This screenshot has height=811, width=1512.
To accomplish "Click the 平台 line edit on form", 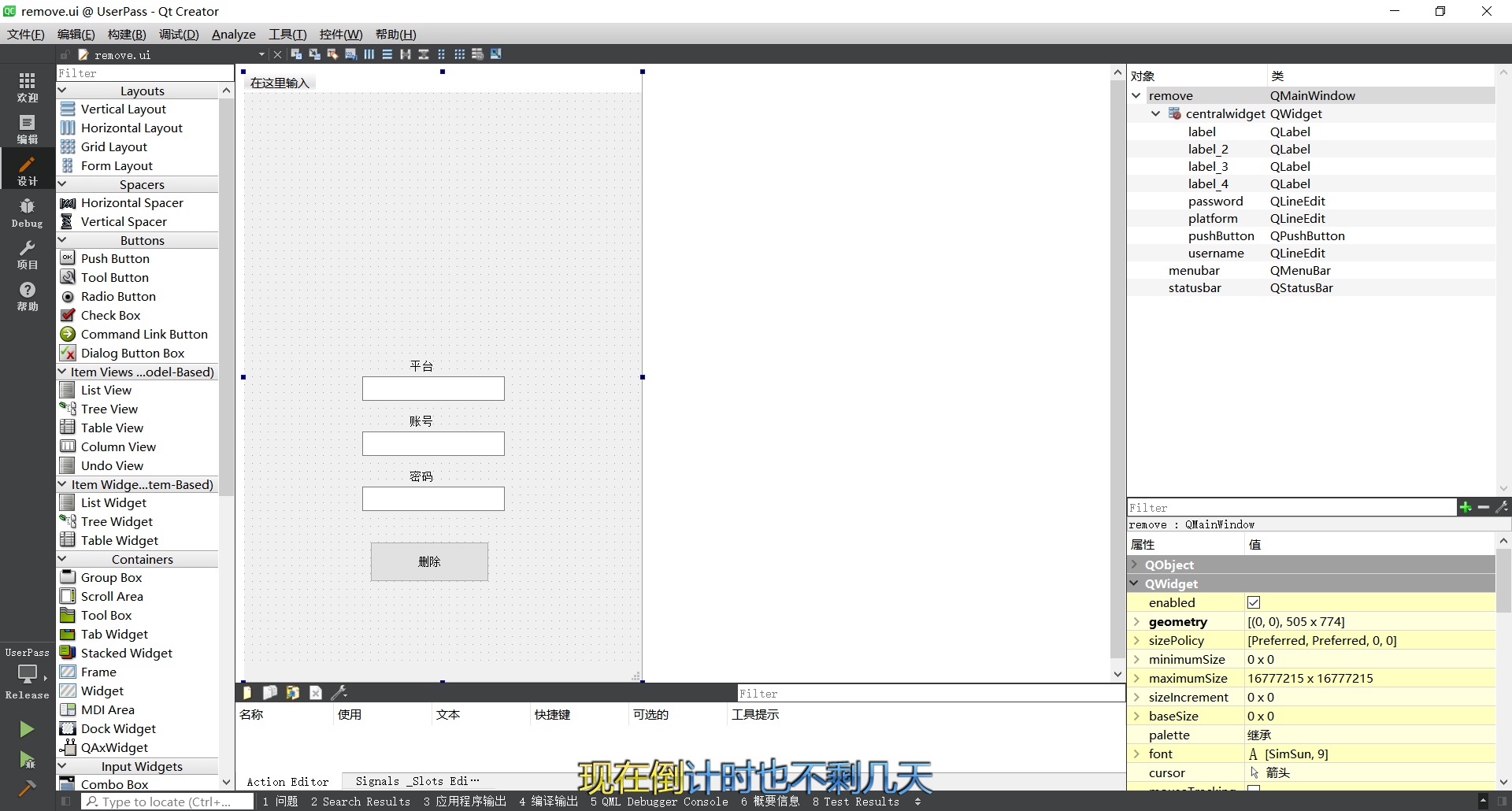I will pyautogui.click(x=433, y=388).
